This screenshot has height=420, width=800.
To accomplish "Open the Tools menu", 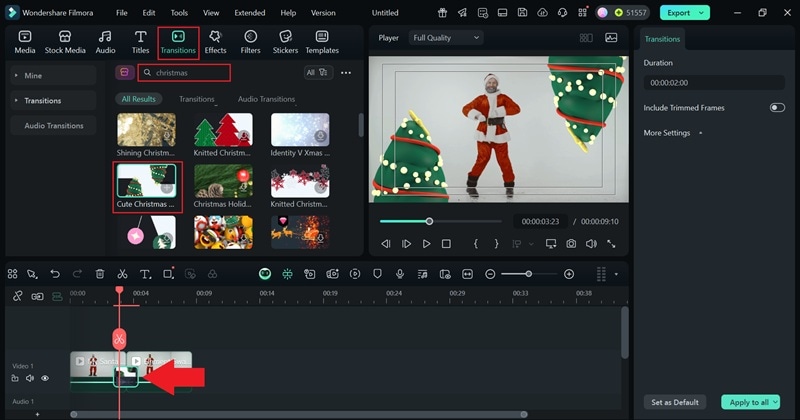I will (x=179, y=13).
